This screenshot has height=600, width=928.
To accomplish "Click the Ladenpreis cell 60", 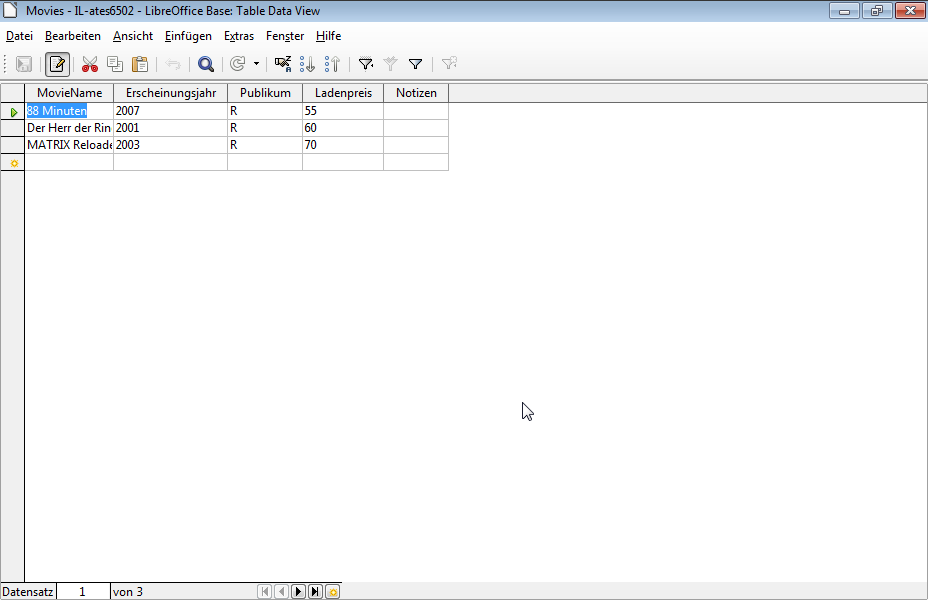I will (x=343, y=128).
